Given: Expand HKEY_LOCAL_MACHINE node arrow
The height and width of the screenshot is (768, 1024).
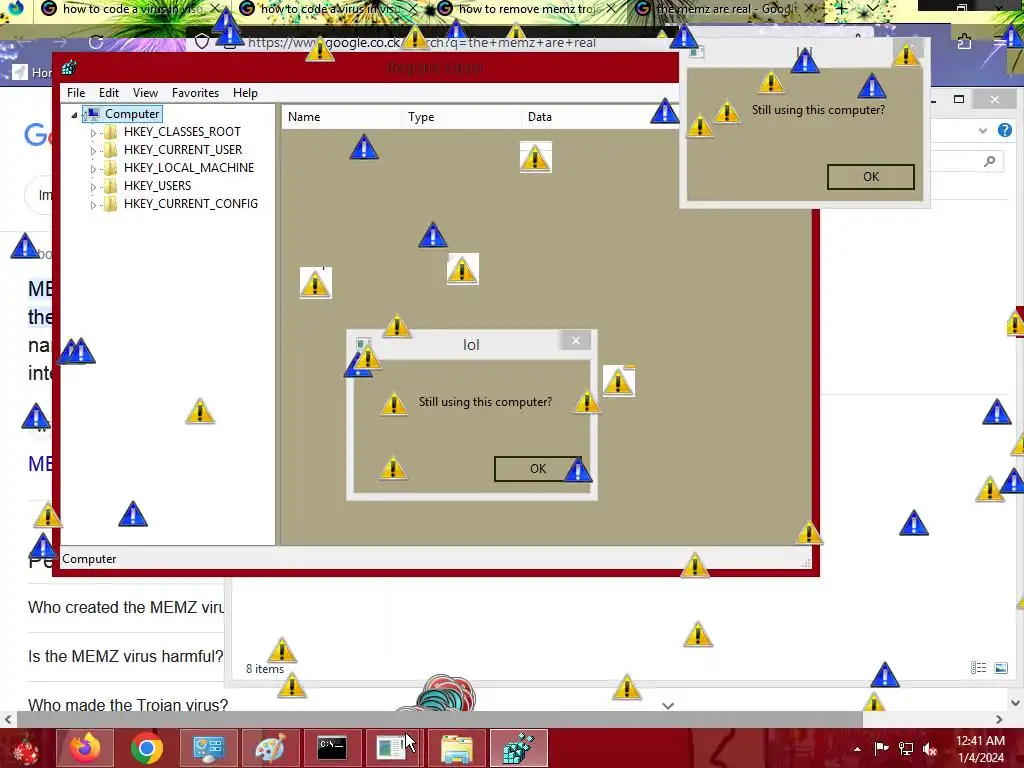Looking at the screenshot, I should pos(93,168).
